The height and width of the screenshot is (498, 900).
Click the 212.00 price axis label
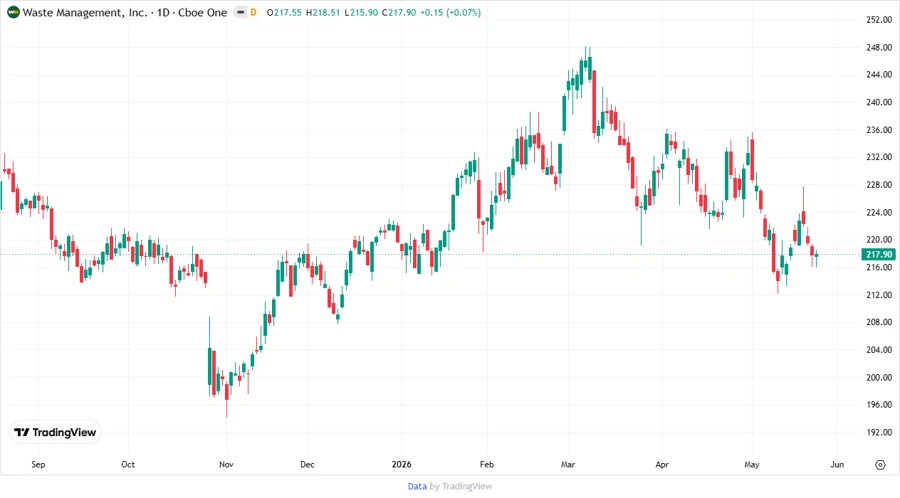879,295
